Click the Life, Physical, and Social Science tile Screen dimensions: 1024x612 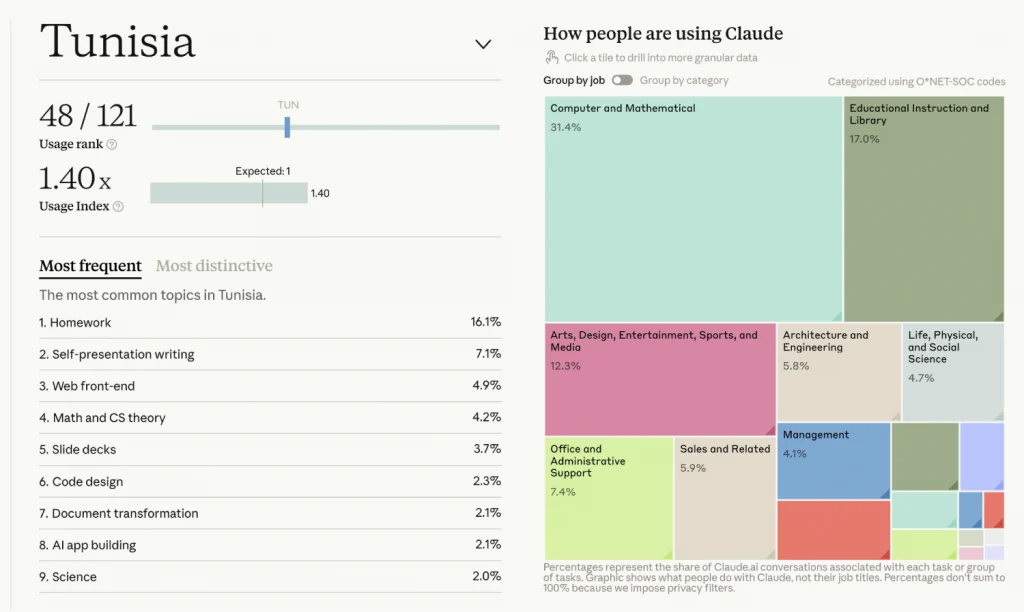coord(953,372)
